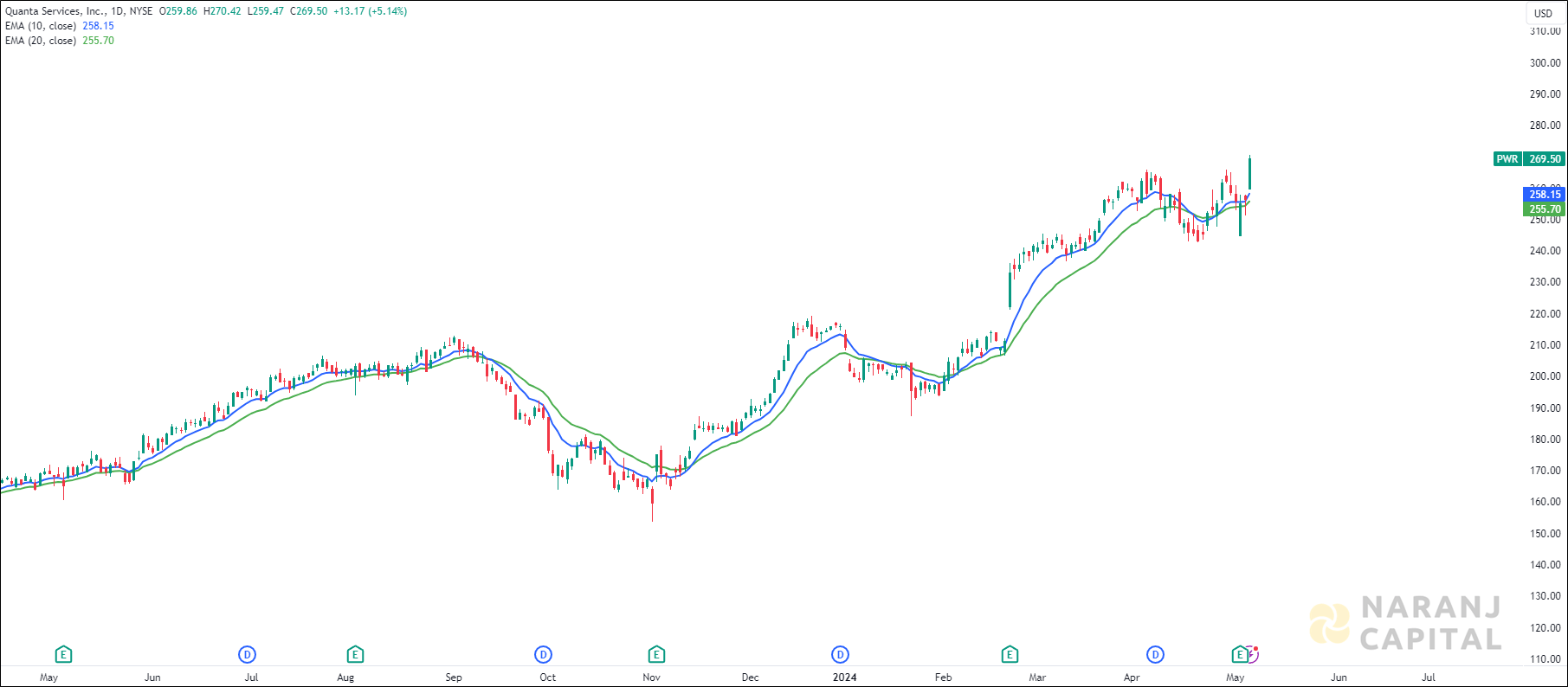Screen dimensions: 1568x687
Task: Click the open value O259.86 in header
Action: 178,11
